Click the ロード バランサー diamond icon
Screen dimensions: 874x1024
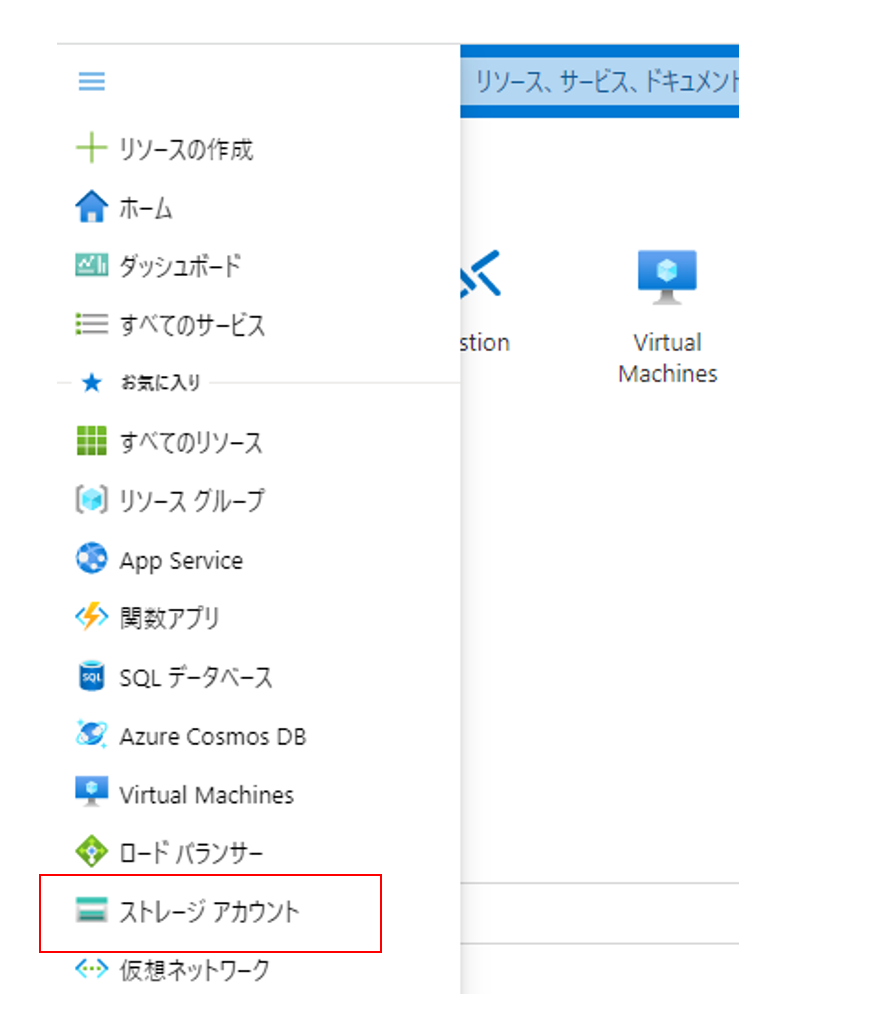[x=91, y=853]
